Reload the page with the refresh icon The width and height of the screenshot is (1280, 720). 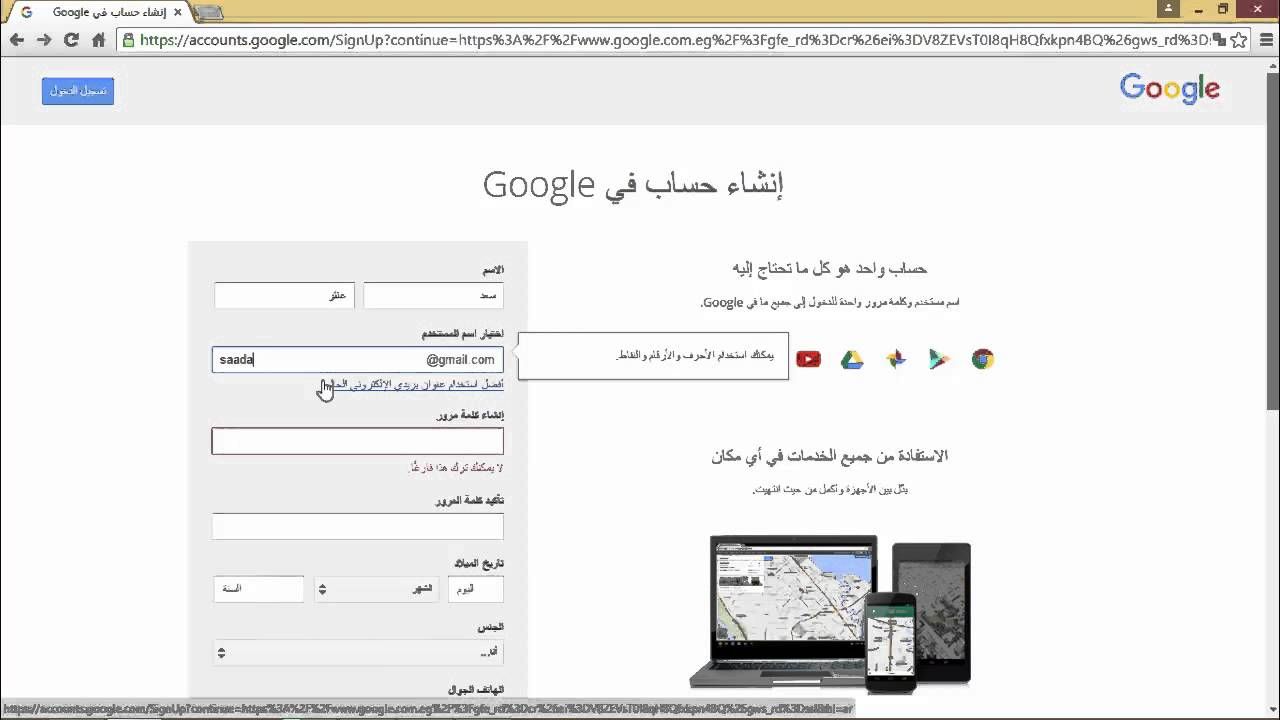[x=71, y=40]
